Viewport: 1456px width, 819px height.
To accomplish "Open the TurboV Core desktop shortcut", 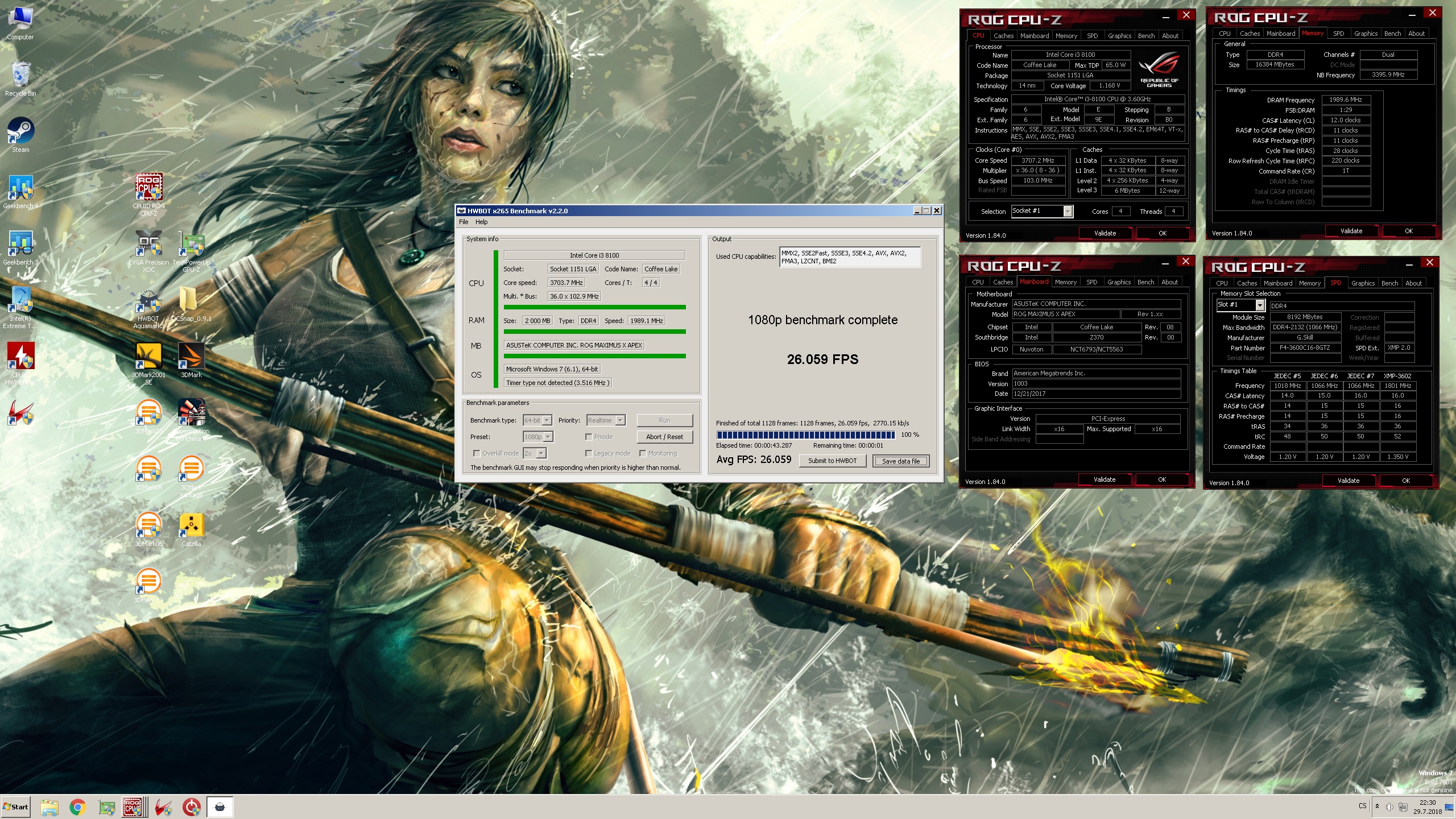I will pos(20,420).
